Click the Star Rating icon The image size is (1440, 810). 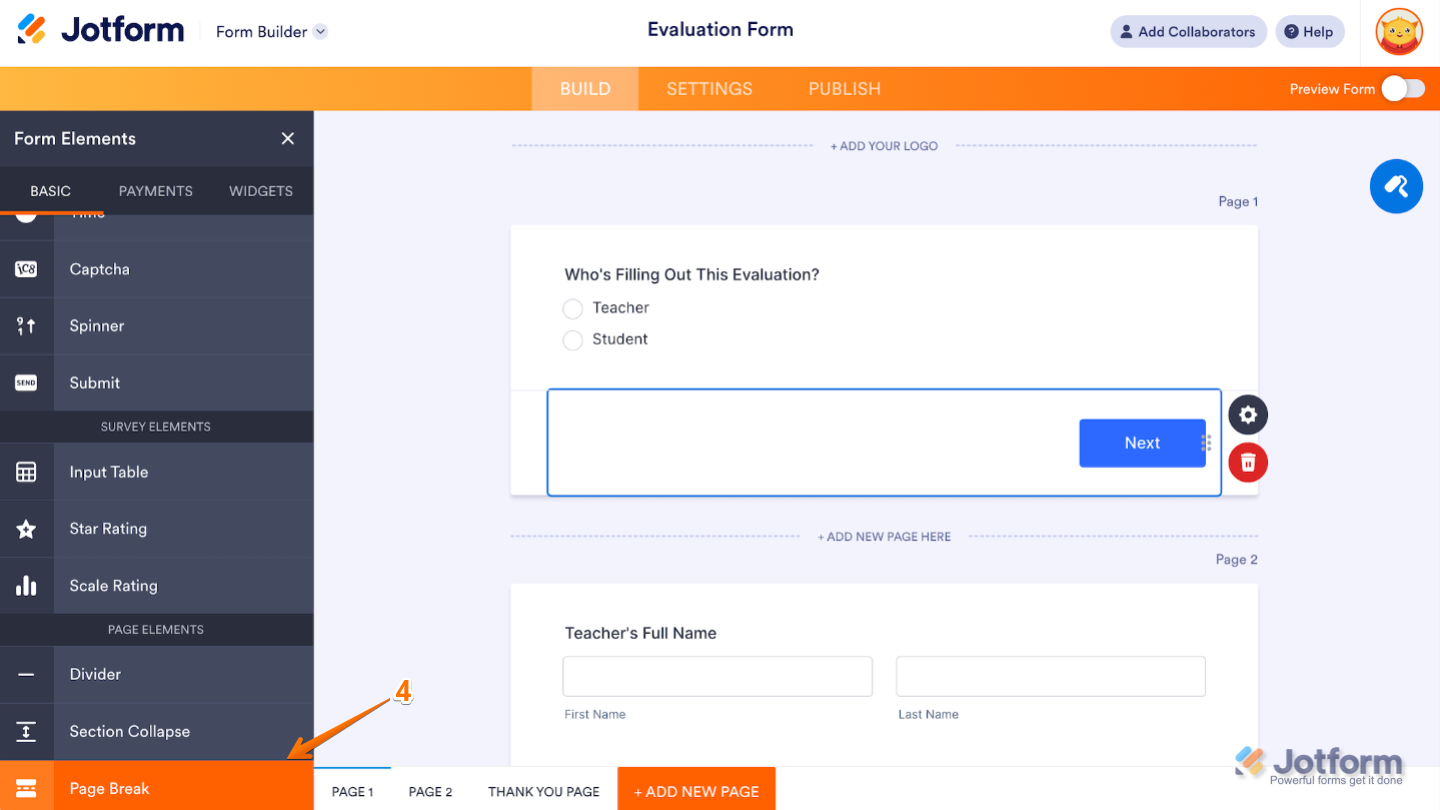(26, 529)
